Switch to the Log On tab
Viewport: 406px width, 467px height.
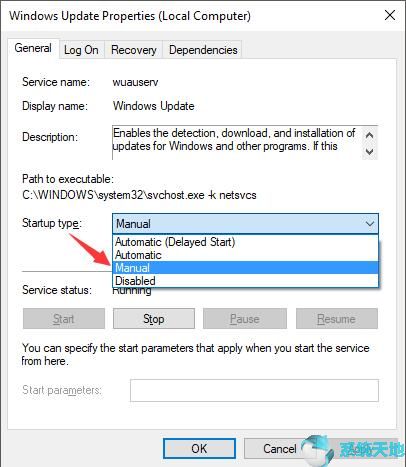(81, 50)
